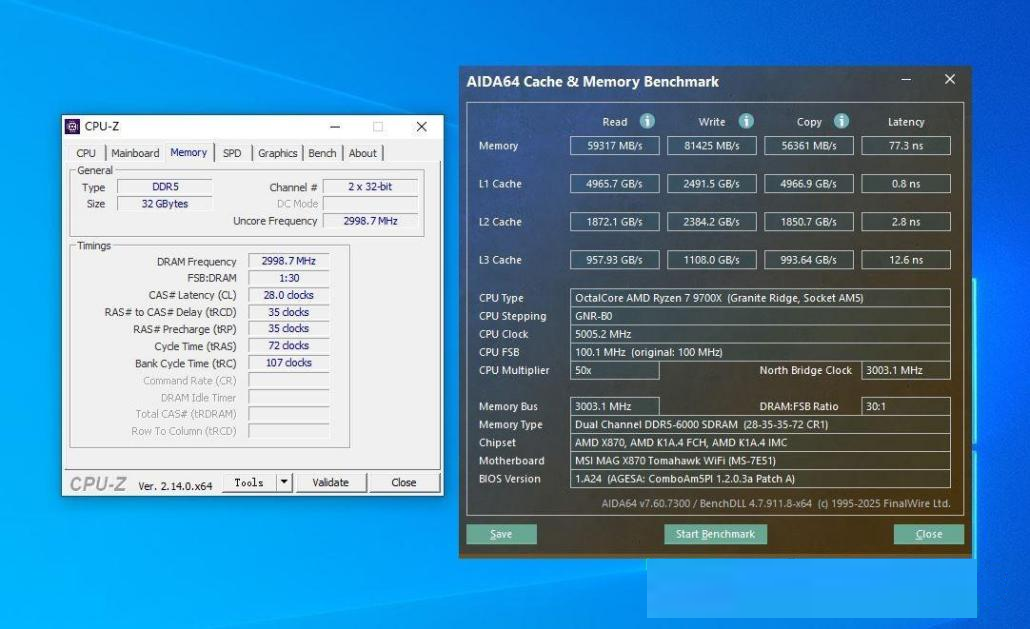Open the SPD tab in CPU-Z

[x=232, y=153]
